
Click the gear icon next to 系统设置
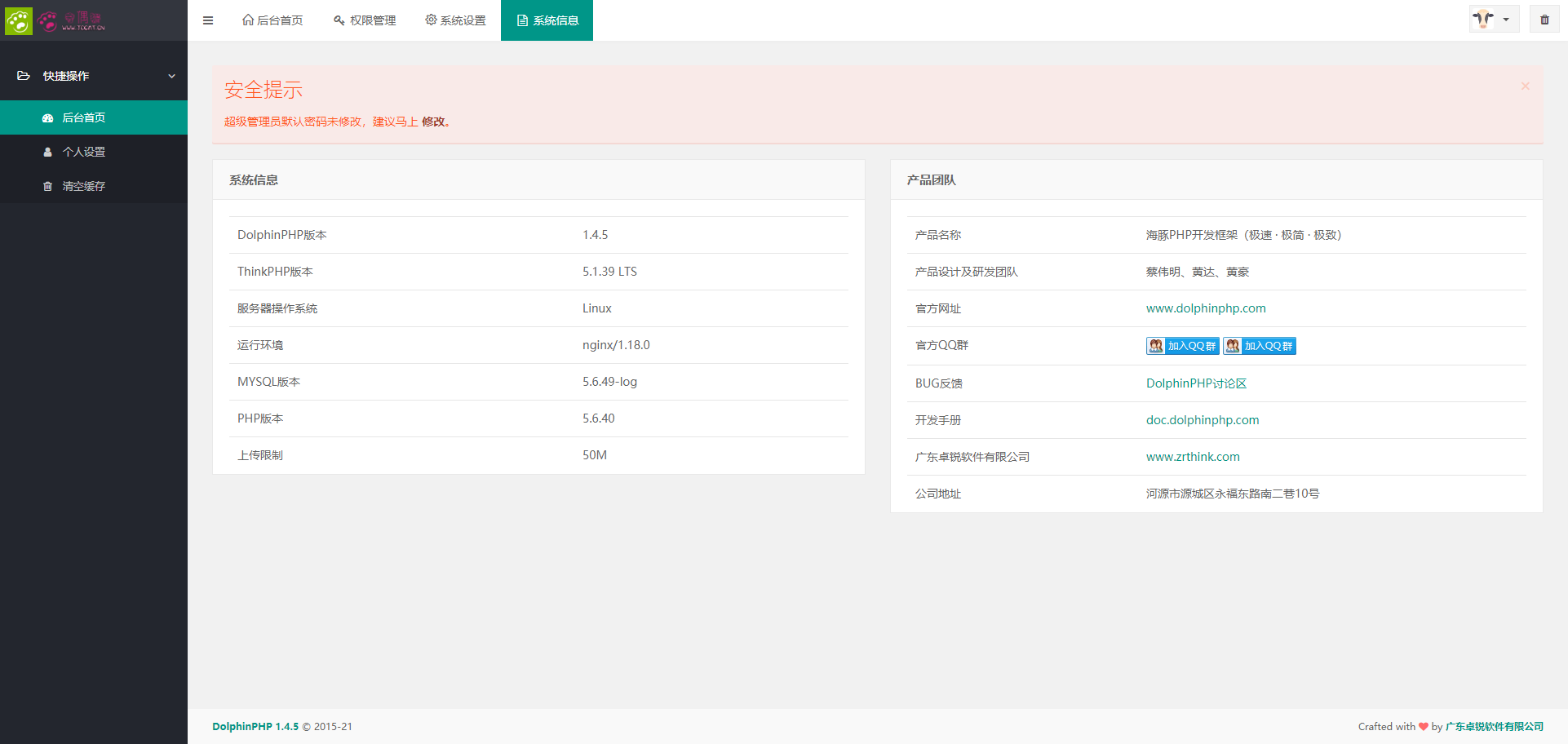[431, 20]
